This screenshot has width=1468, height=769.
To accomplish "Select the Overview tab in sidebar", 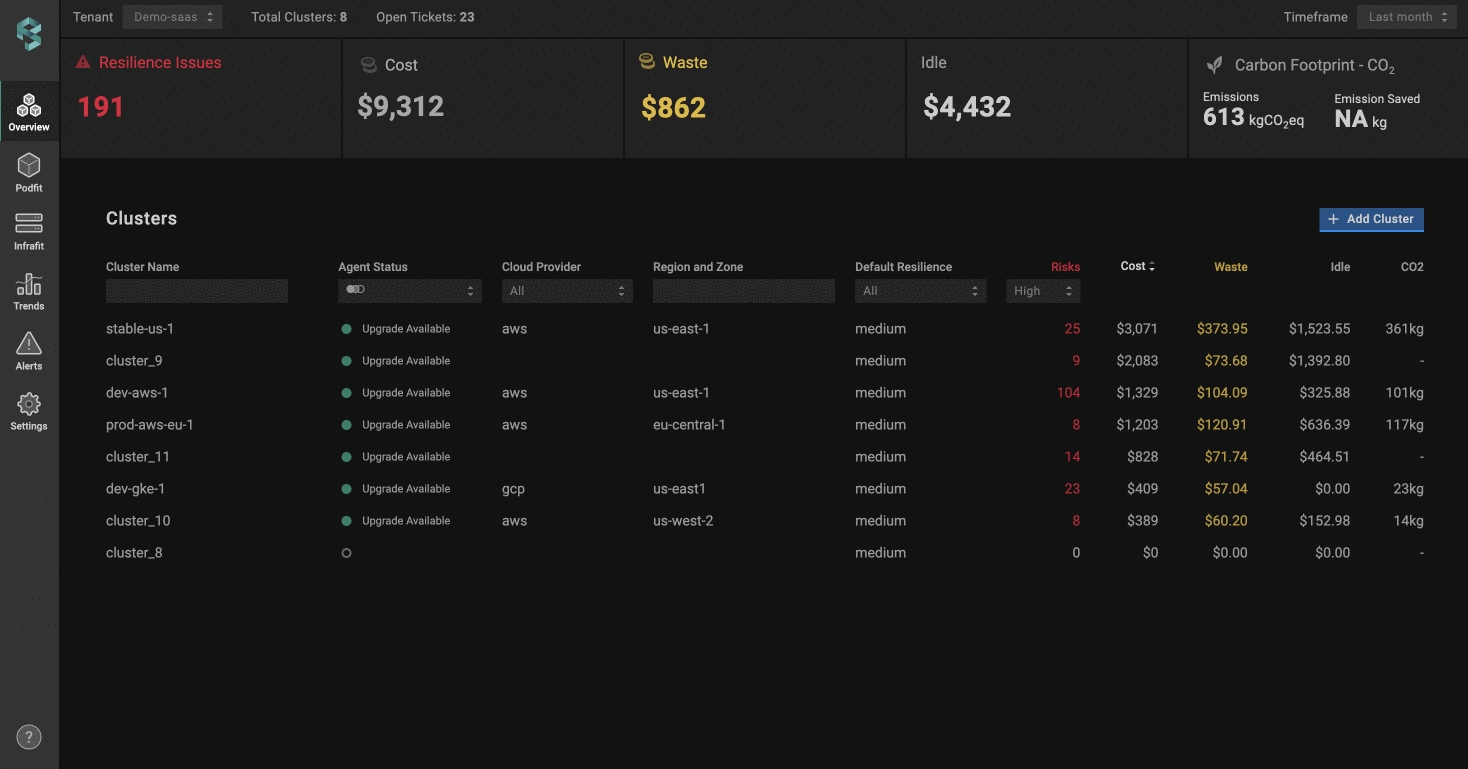I will click(x=29, y=111).
